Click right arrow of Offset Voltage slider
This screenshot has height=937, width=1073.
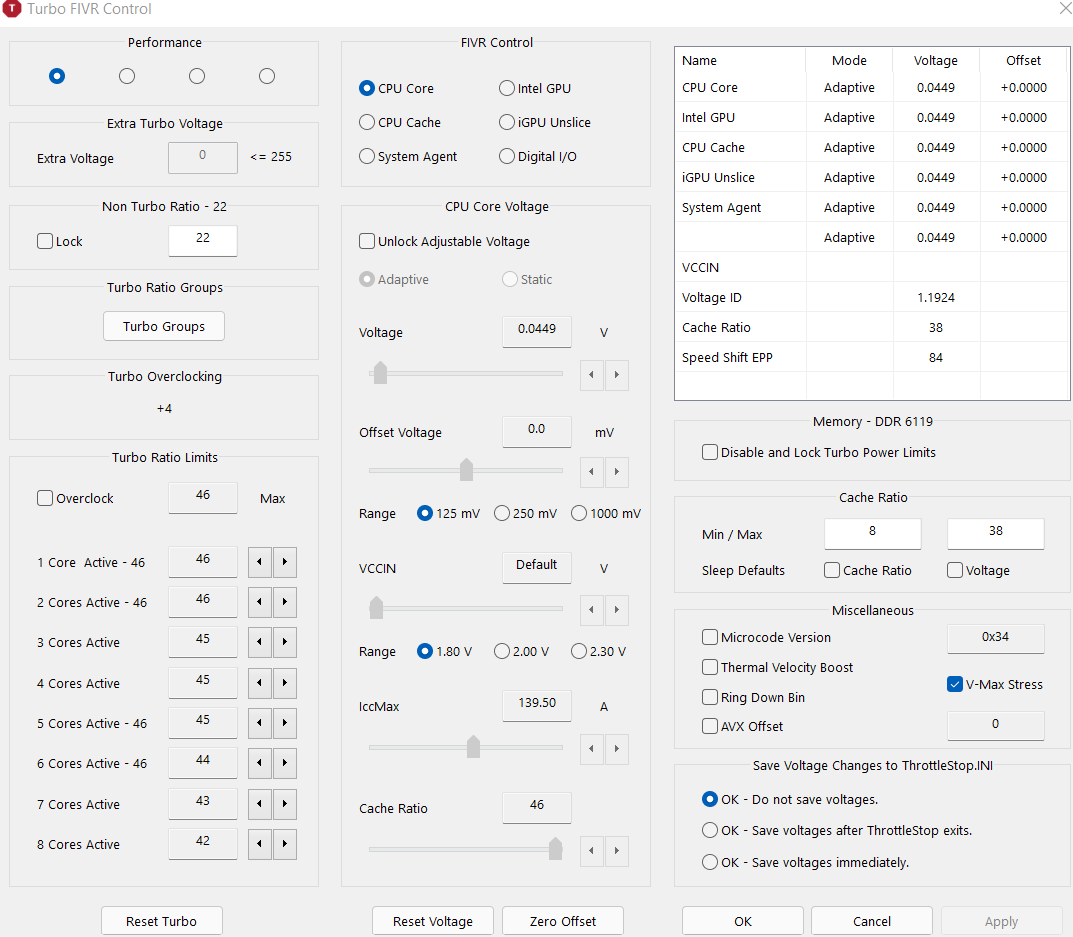617,472
